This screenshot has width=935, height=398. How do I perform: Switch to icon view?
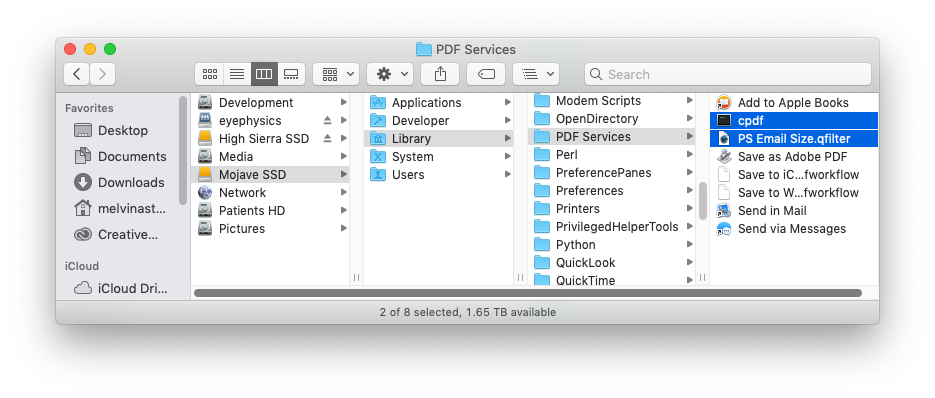tap(209, 74)
